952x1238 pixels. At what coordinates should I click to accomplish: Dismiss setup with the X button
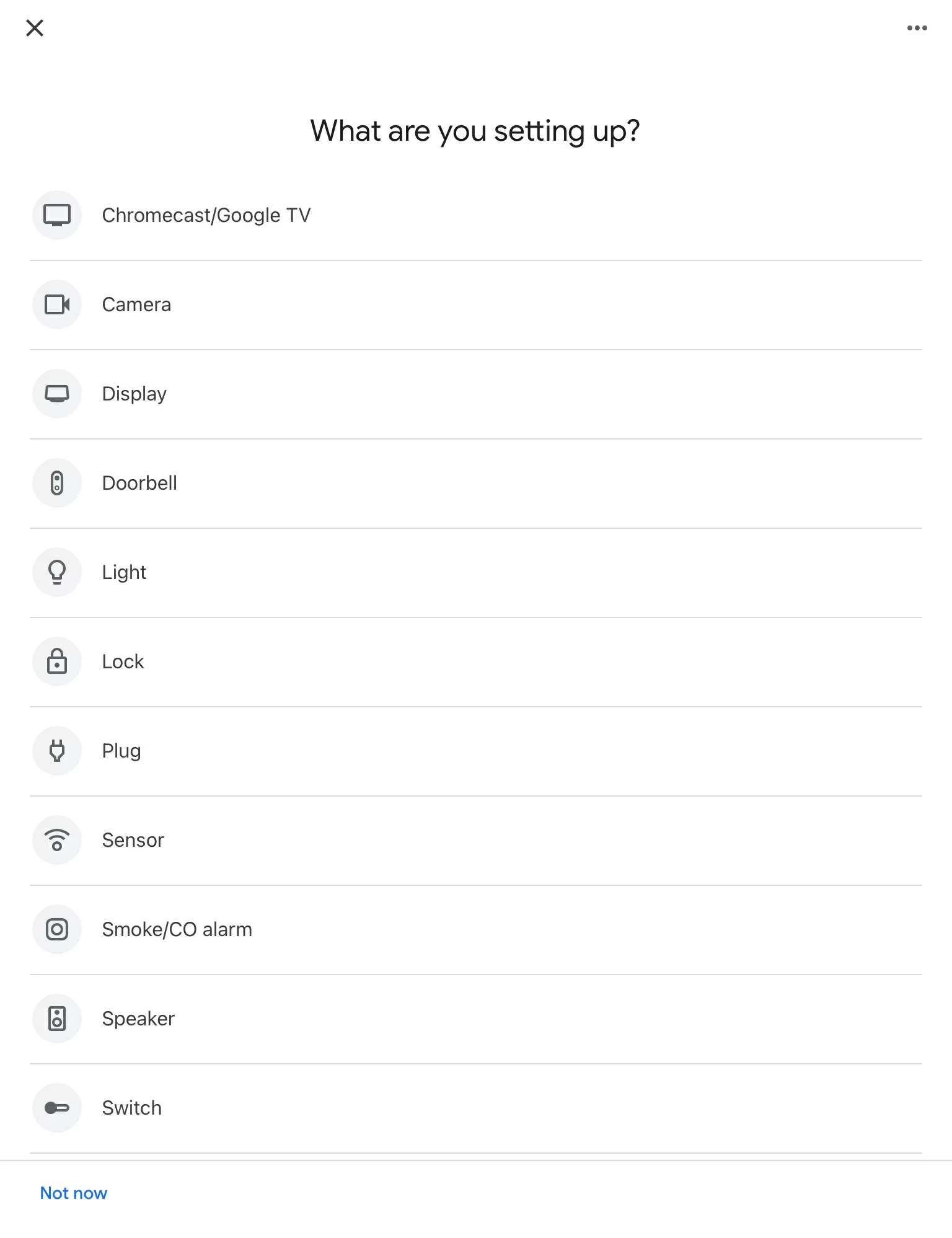click(35, 27)
